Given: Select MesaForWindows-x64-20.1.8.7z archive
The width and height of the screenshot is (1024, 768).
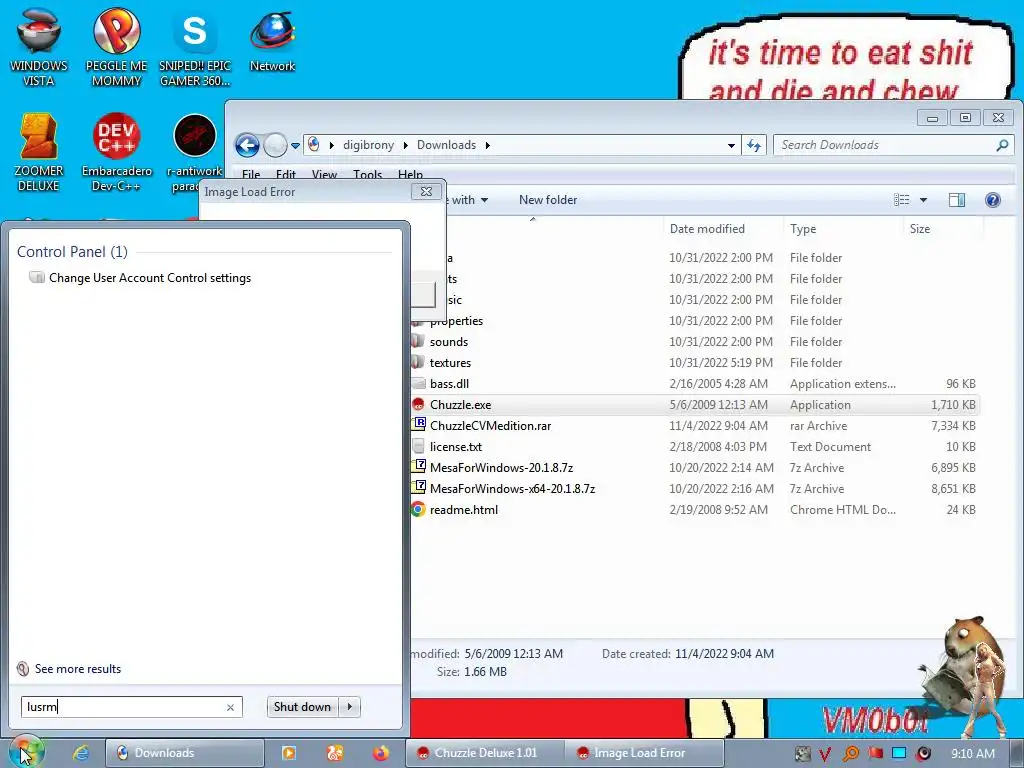Looking at the screenshot, I should click(512, 488).
